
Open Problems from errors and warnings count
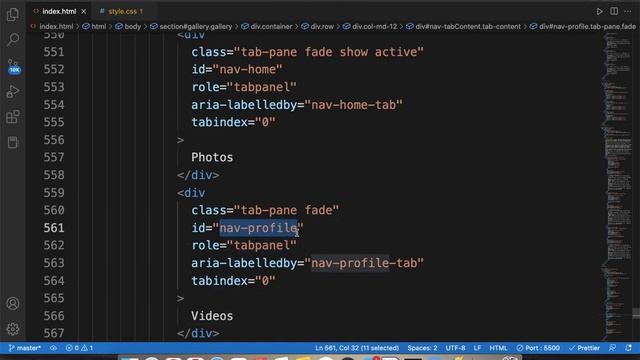click(x=79, y=348)
